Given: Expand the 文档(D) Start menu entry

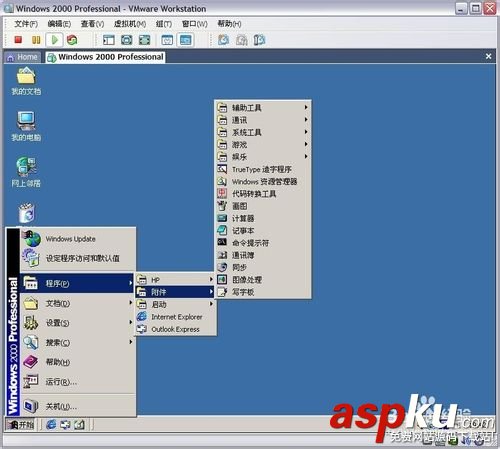Looking at the screenshot, I should click(78, 303).
